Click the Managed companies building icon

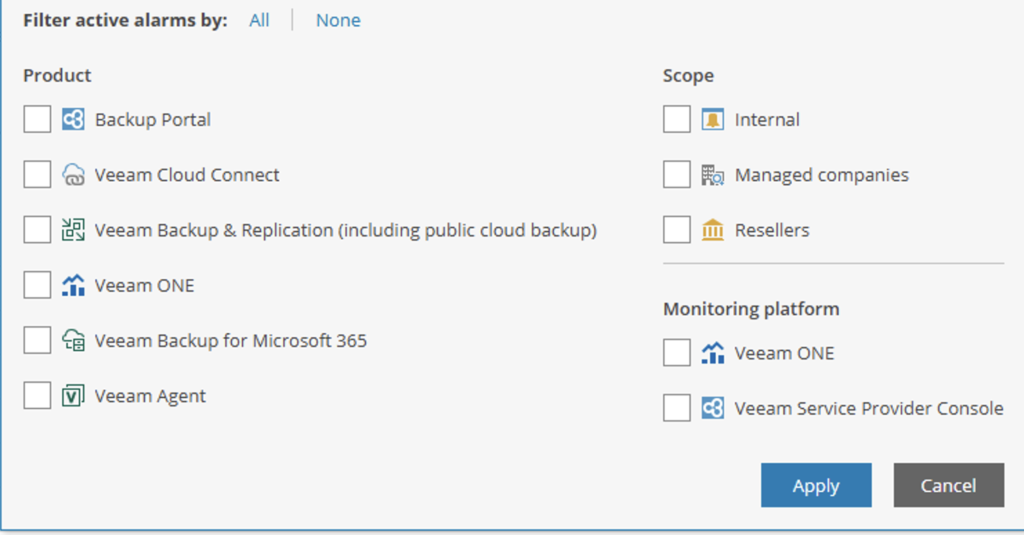point(712,175)
